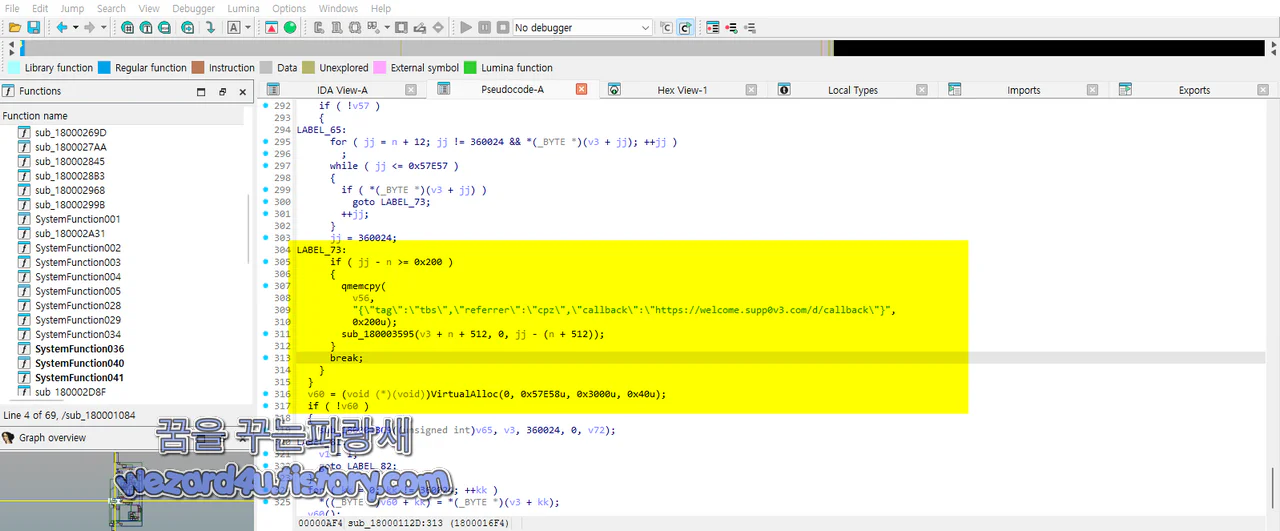Viewport: 1280px width, 531px height.
Task: Open the Search menu
Action: (111, 8)
